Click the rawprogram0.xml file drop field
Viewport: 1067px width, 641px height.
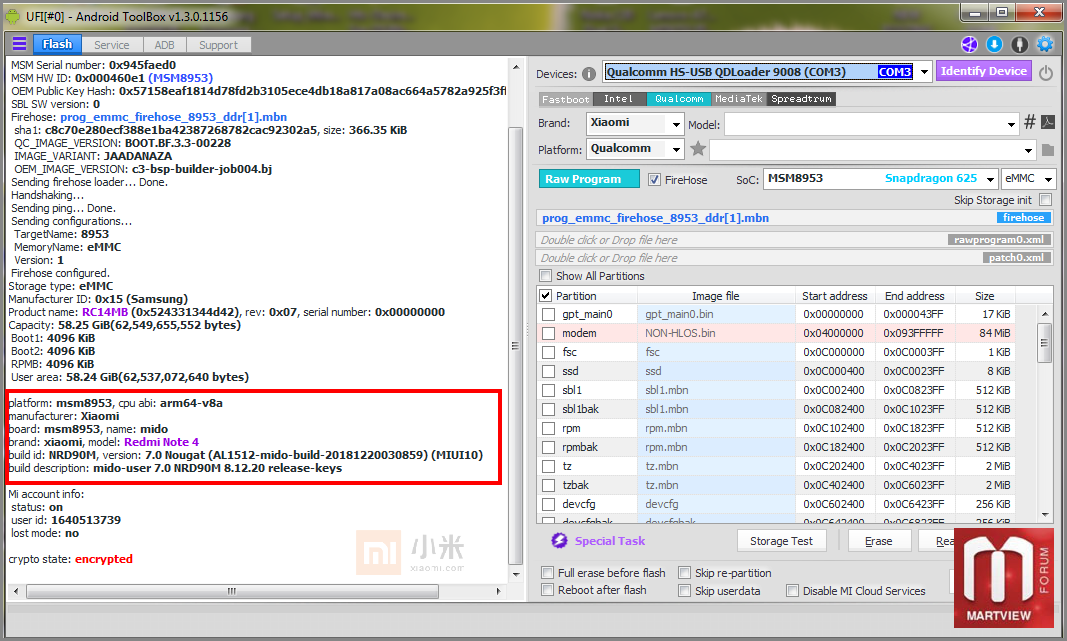pos(794,240)
